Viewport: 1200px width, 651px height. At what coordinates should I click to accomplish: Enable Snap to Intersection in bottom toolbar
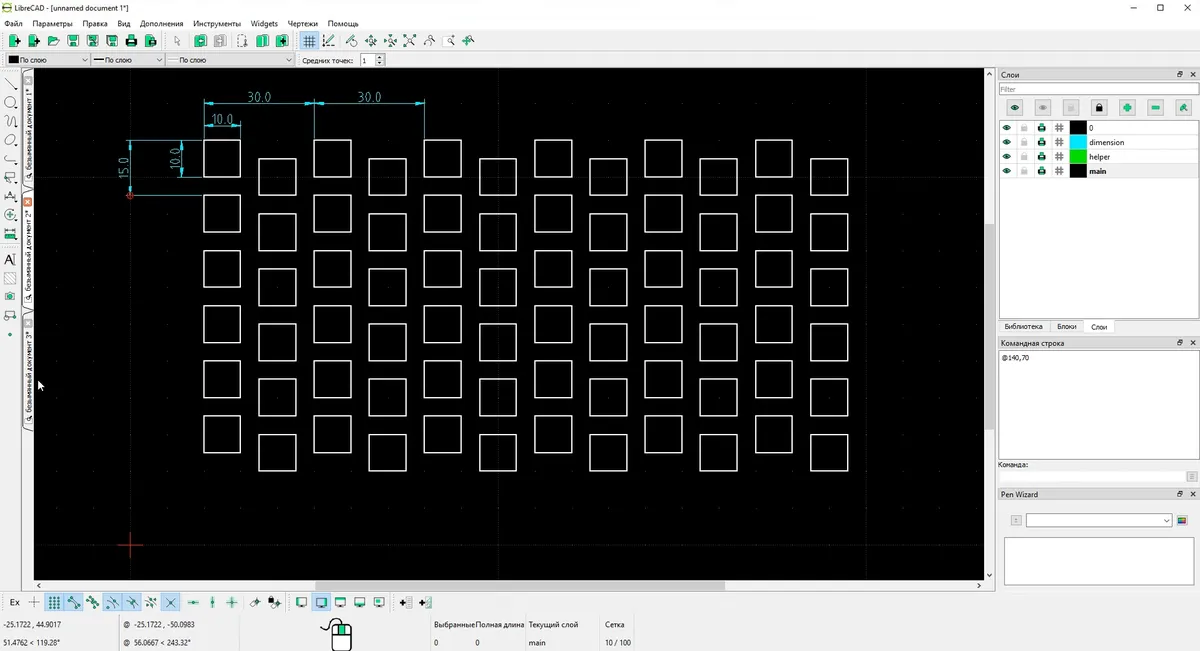pyautogui.click(x=170, y=603)
